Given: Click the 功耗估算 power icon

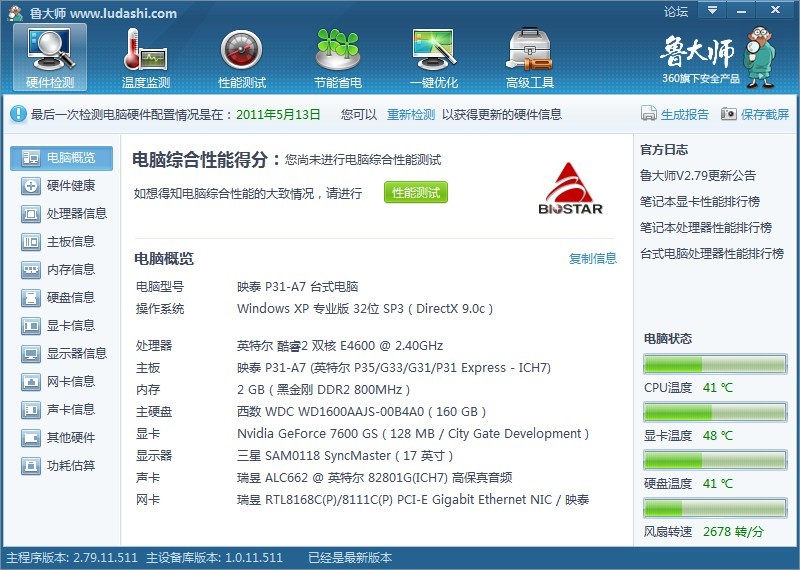Looking at the screenshot, I should 31,466.
